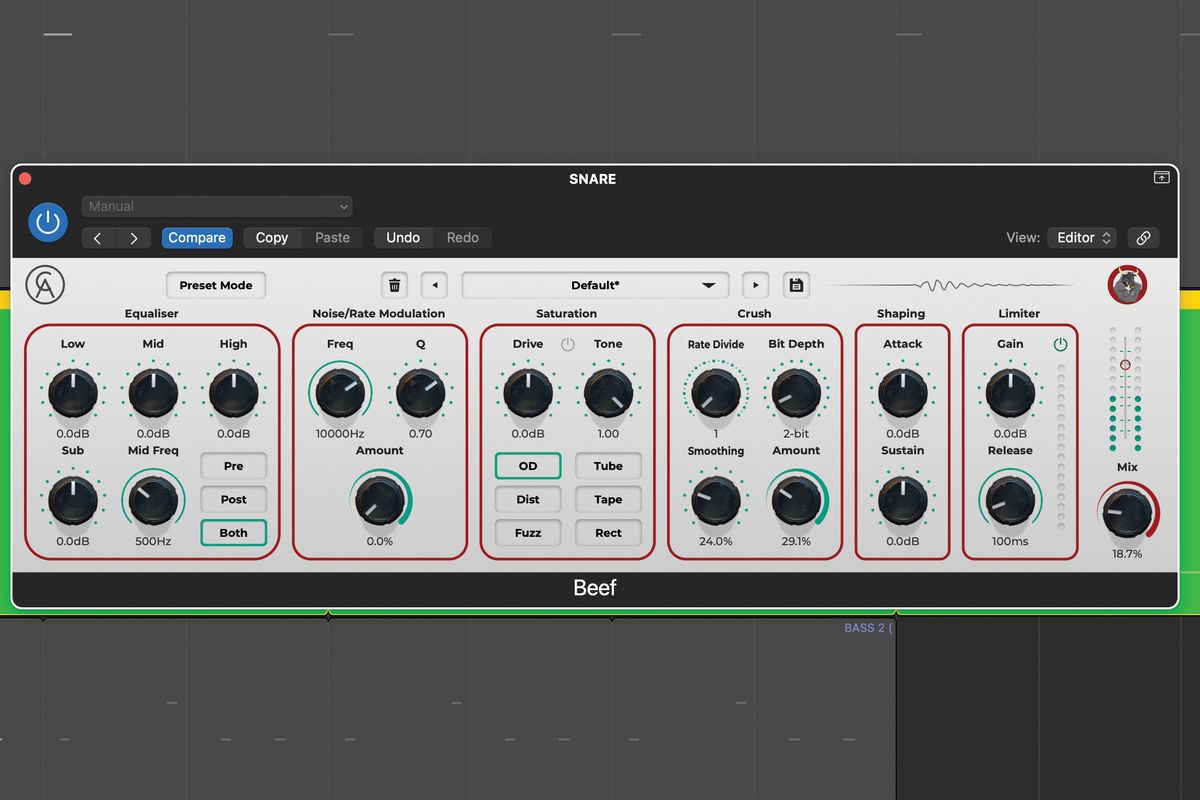The image size is (1200, 800).
Task: Toggle the Saturation section power switch
Action: 568,343
